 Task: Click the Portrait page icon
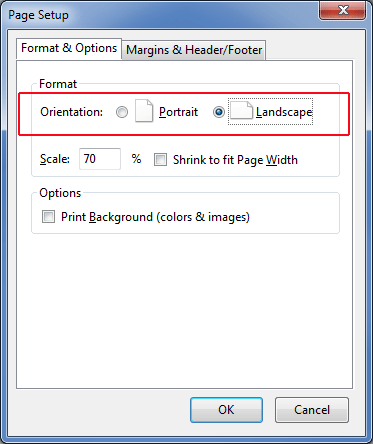tap(144, 111)
